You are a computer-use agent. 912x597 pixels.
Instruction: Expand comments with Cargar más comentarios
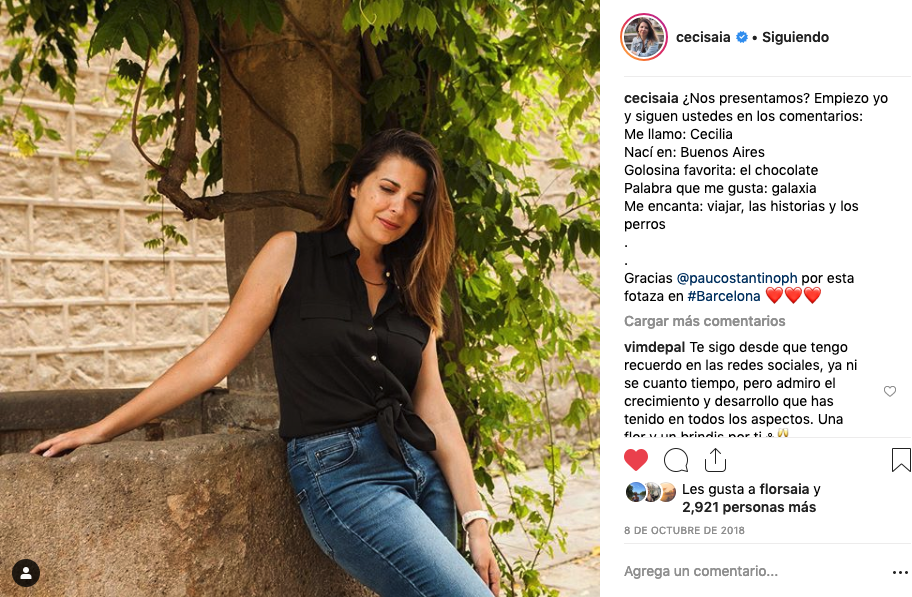tap(704, 321)
